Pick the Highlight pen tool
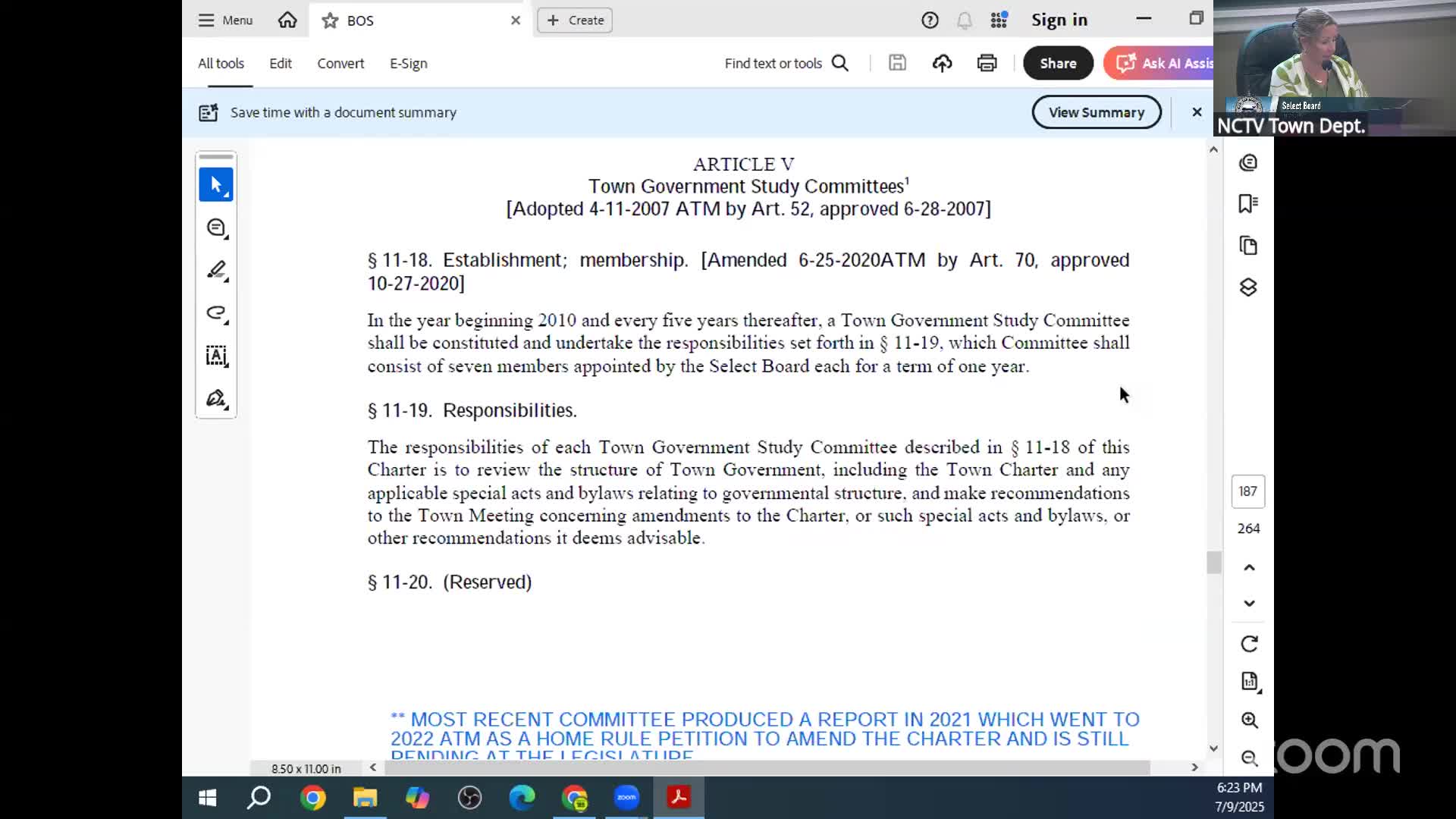1456x819 pixels. pyautogui.click(x=216, y=271)
